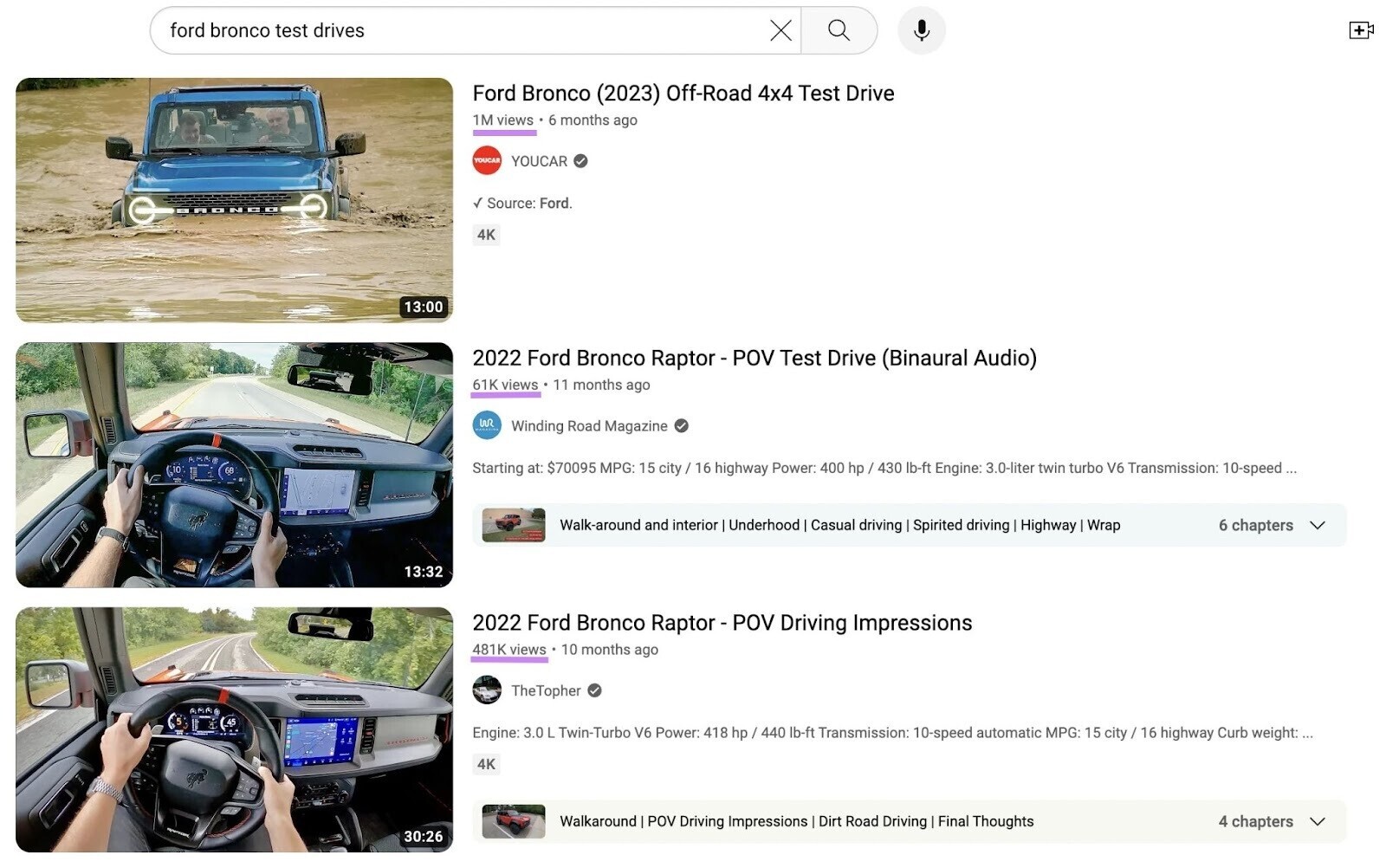Clear the search query with the X icon
Screen dimensions: 1386x868
[x=779, y=29]
